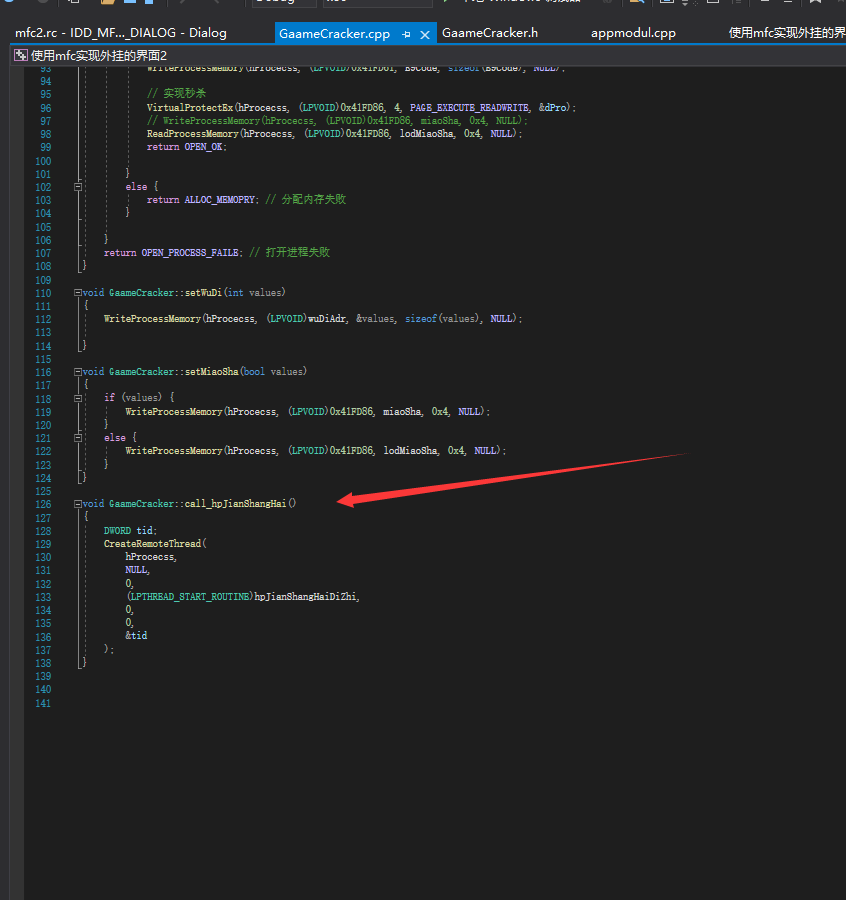
Task: Click OPEN_PROCESS_FAILE in return statement
Action: (190, 253)
